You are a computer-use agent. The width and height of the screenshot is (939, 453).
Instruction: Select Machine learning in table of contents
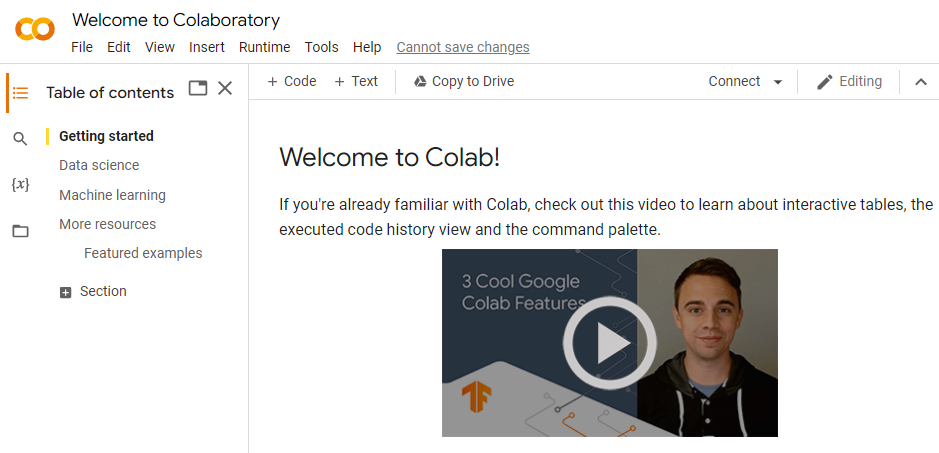(x=112, y=195)
